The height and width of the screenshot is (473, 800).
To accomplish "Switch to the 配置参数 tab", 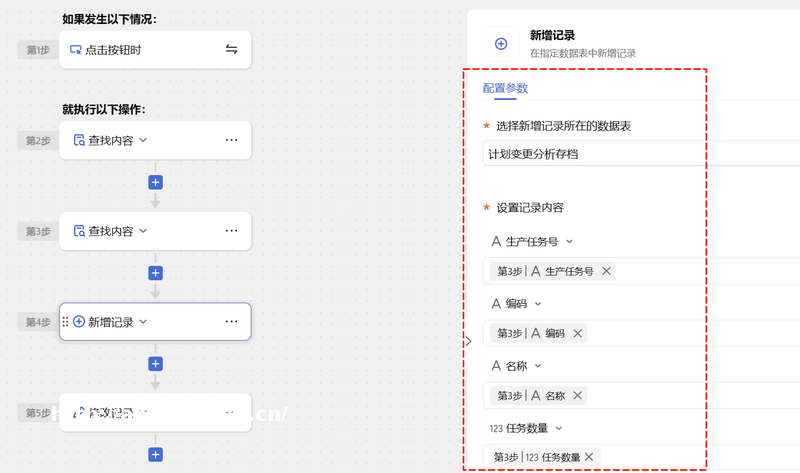I will (505, 88).
